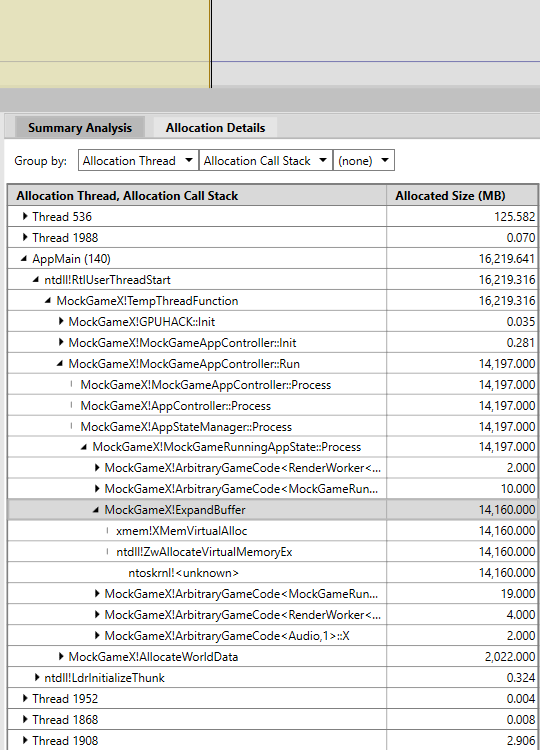
Task: Expand ArbitraryGameCode<MockGameRun row with 10.000 MB
Action: (97, 489)
